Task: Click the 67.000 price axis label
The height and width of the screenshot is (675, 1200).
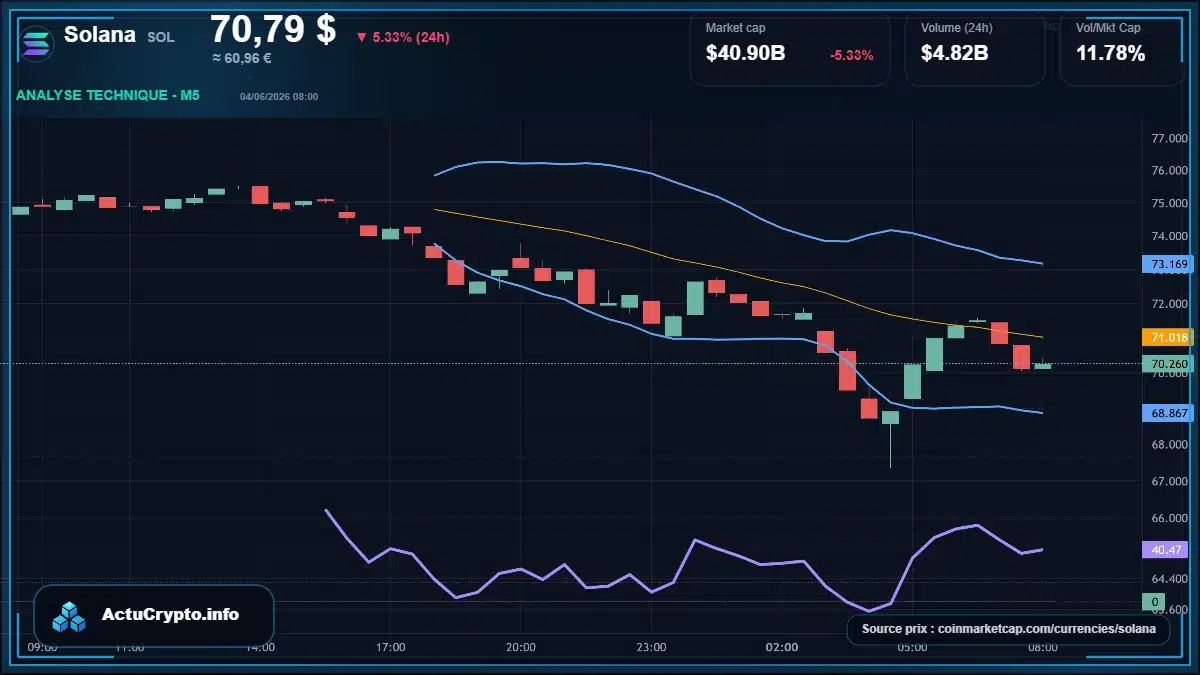Action: pos(1168,482)
